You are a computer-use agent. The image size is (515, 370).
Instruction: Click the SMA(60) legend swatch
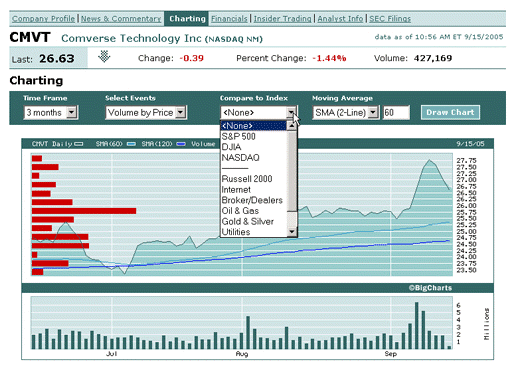(x=131, y=144)
